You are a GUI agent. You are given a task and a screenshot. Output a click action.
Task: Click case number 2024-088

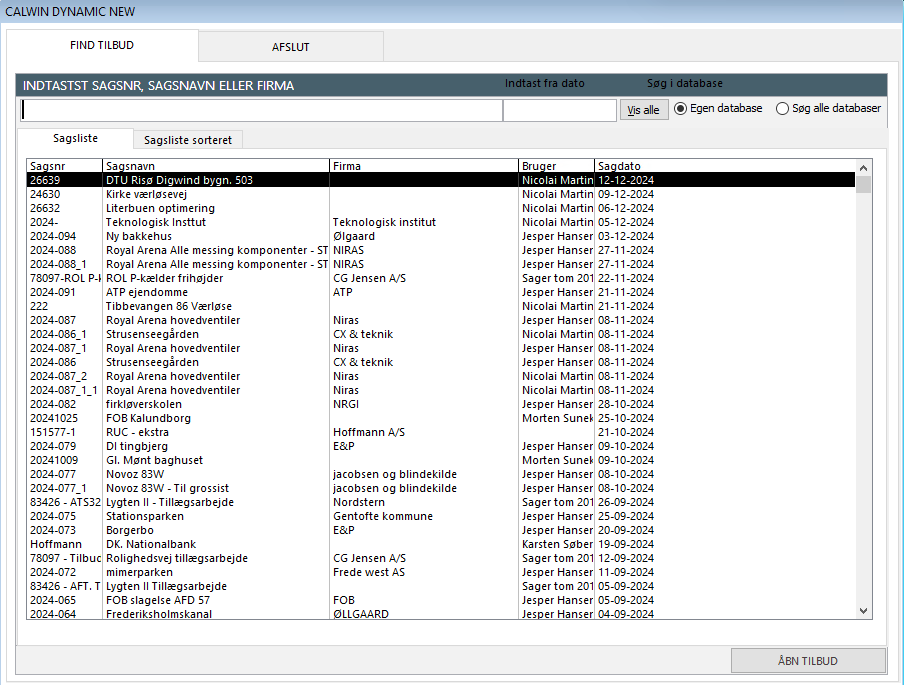point(53,250)
